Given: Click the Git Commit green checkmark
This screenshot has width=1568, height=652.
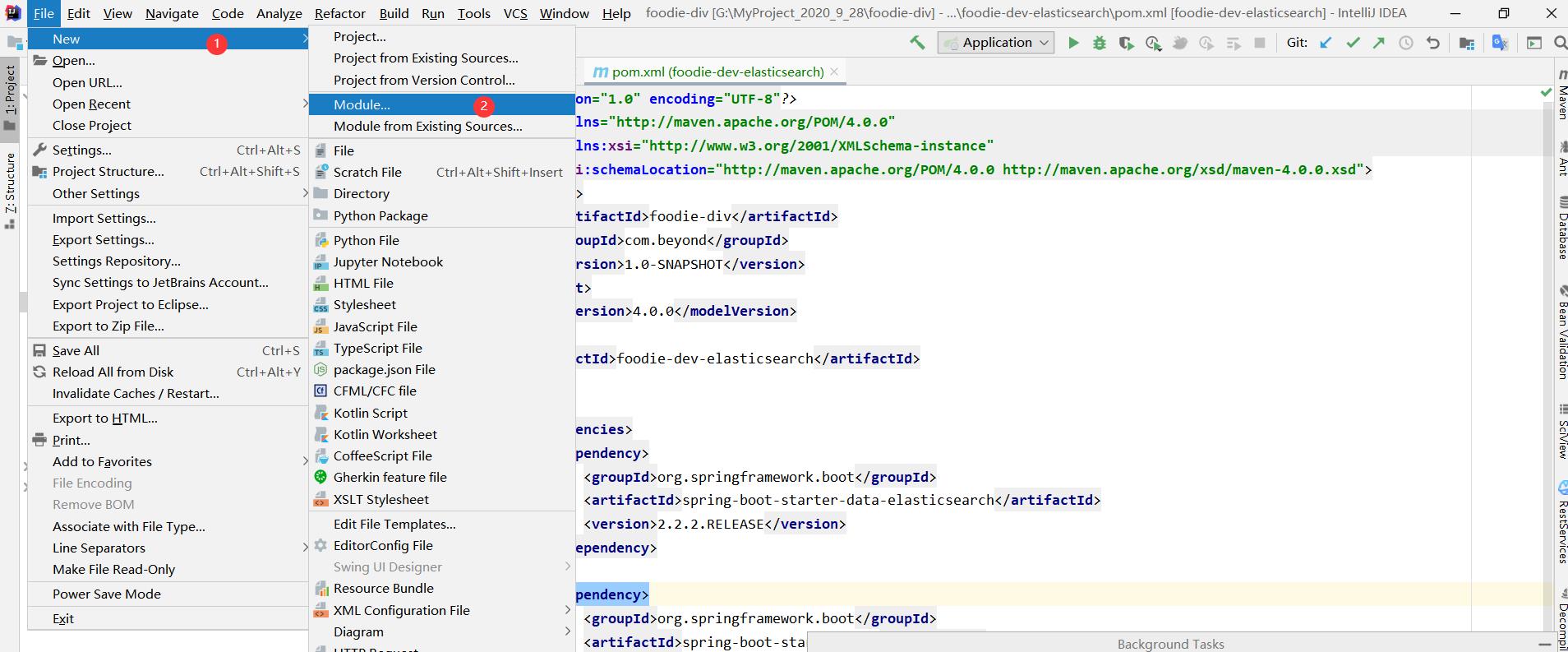Looking at the screenshot, I should 1353,43.
